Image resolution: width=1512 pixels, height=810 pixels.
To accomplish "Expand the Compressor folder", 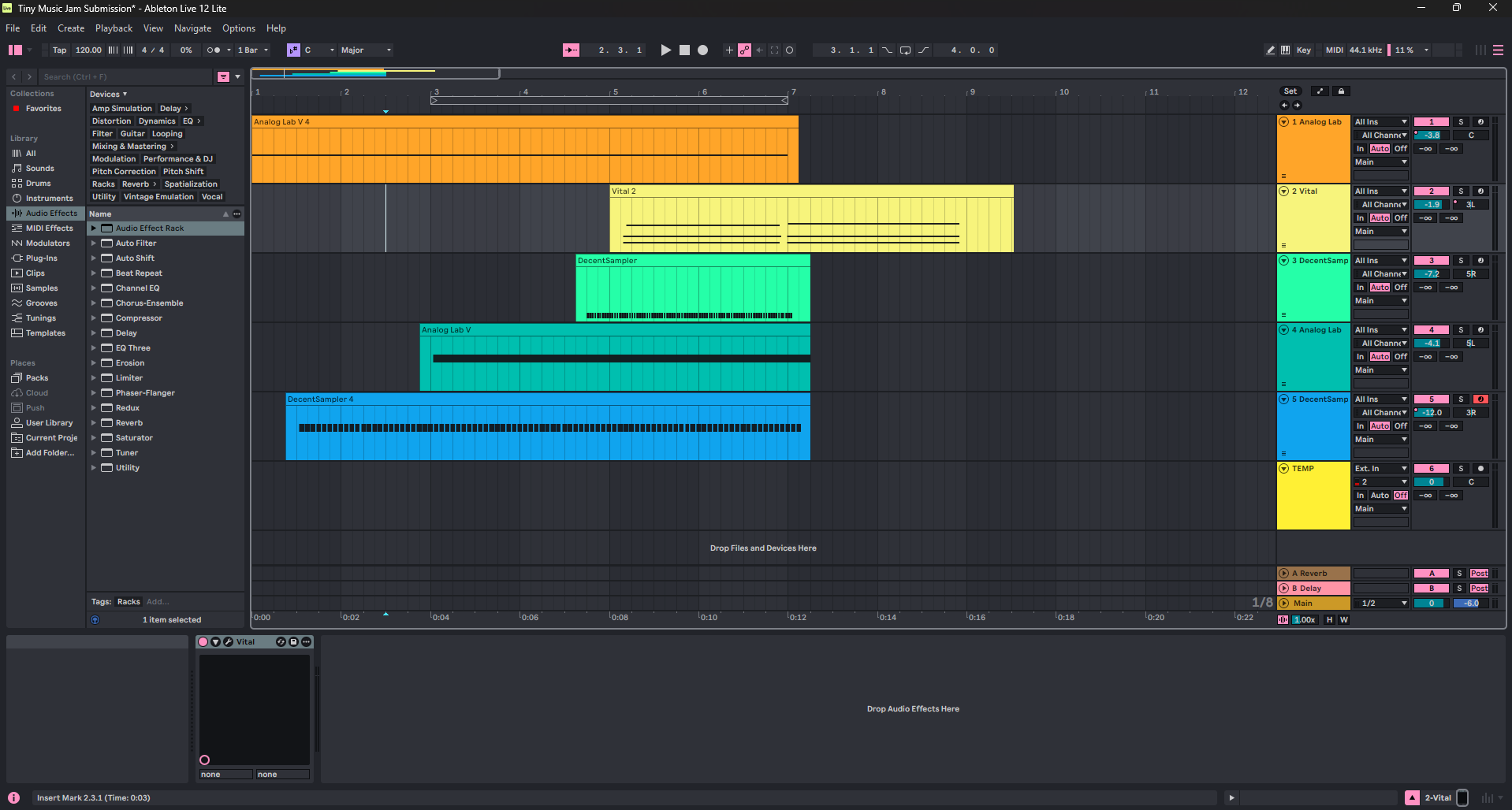I will (x=93, y=318).
